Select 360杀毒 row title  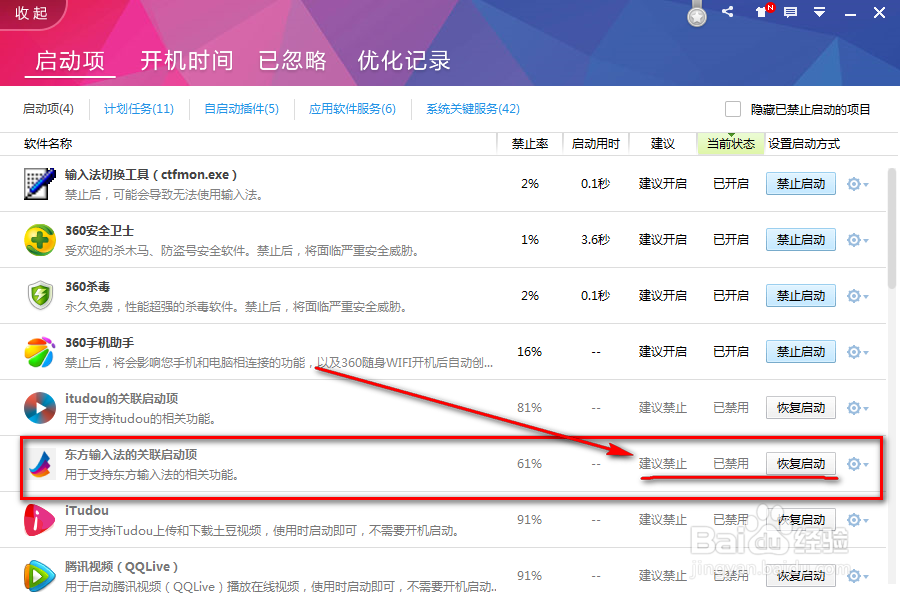point(87,287)
